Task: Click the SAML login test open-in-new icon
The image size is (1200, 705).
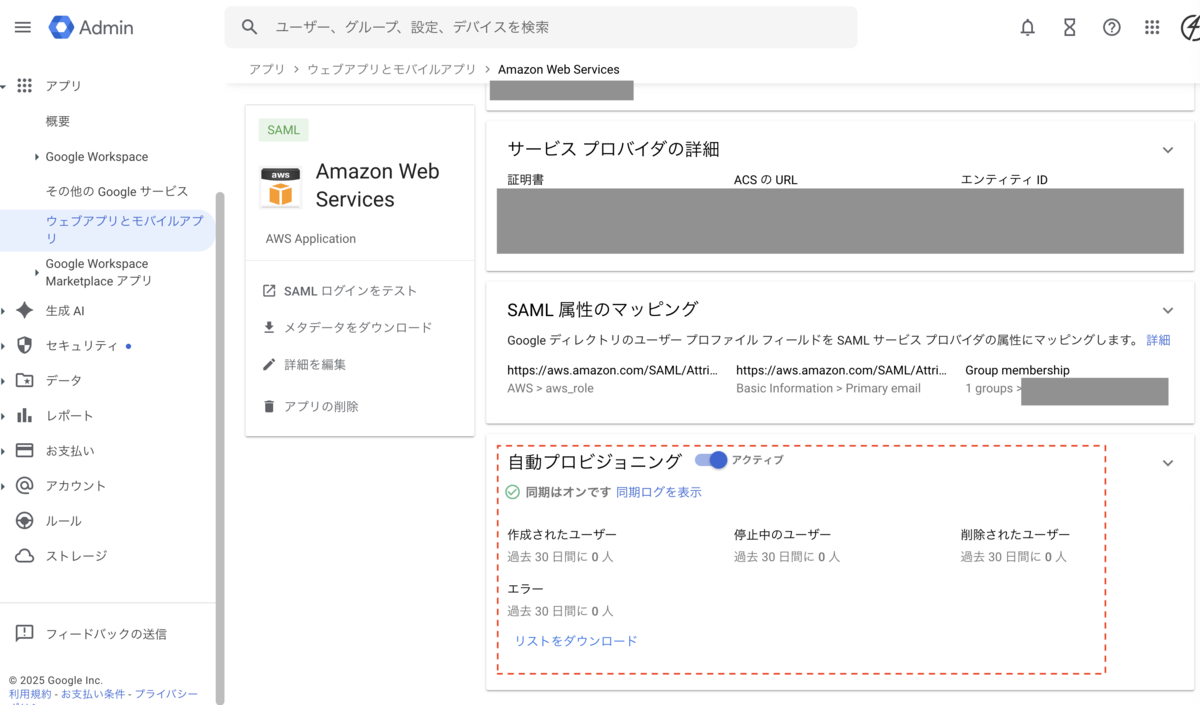Action: coord(269,291)
